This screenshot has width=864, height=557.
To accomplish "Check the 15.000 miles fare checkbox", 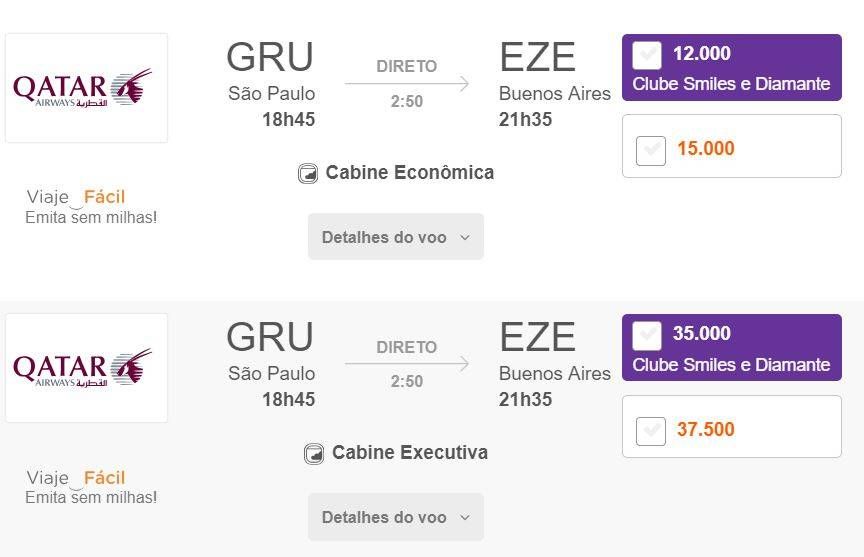I will coord(651,150).
